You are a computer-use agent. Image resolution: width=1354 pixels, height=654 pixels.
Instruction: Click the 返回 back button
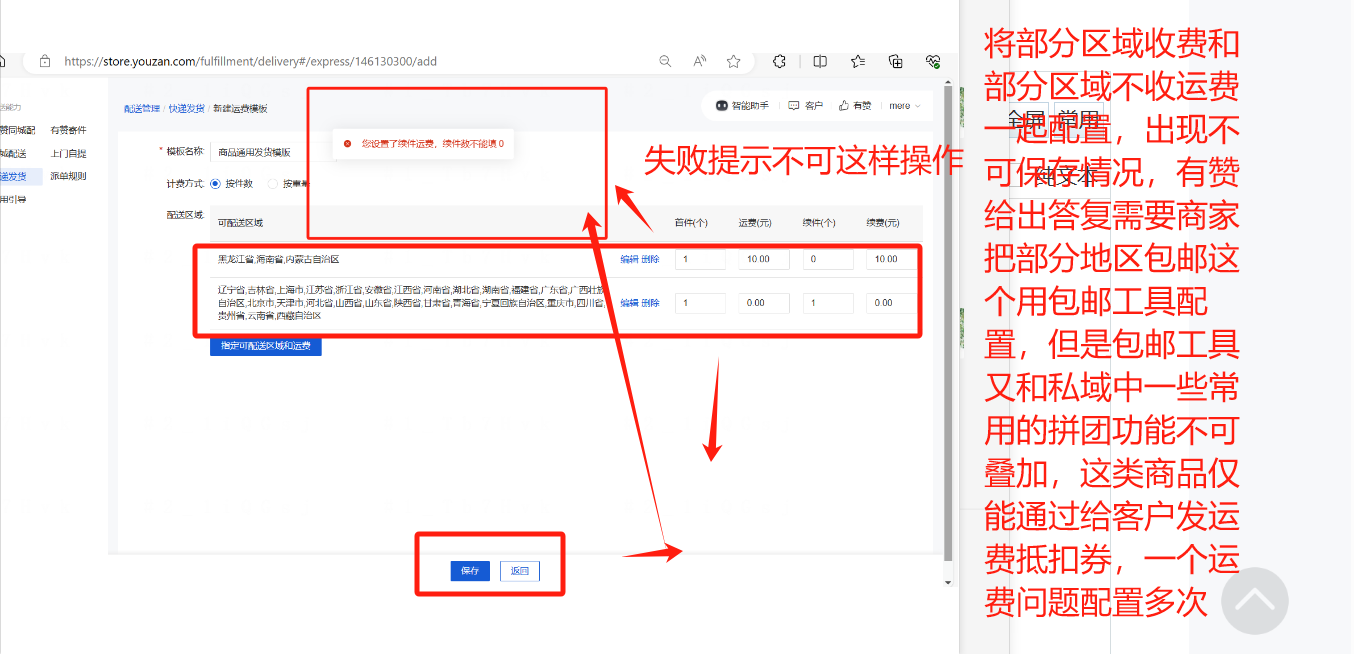pyautogui.click(x=519, y=571)
